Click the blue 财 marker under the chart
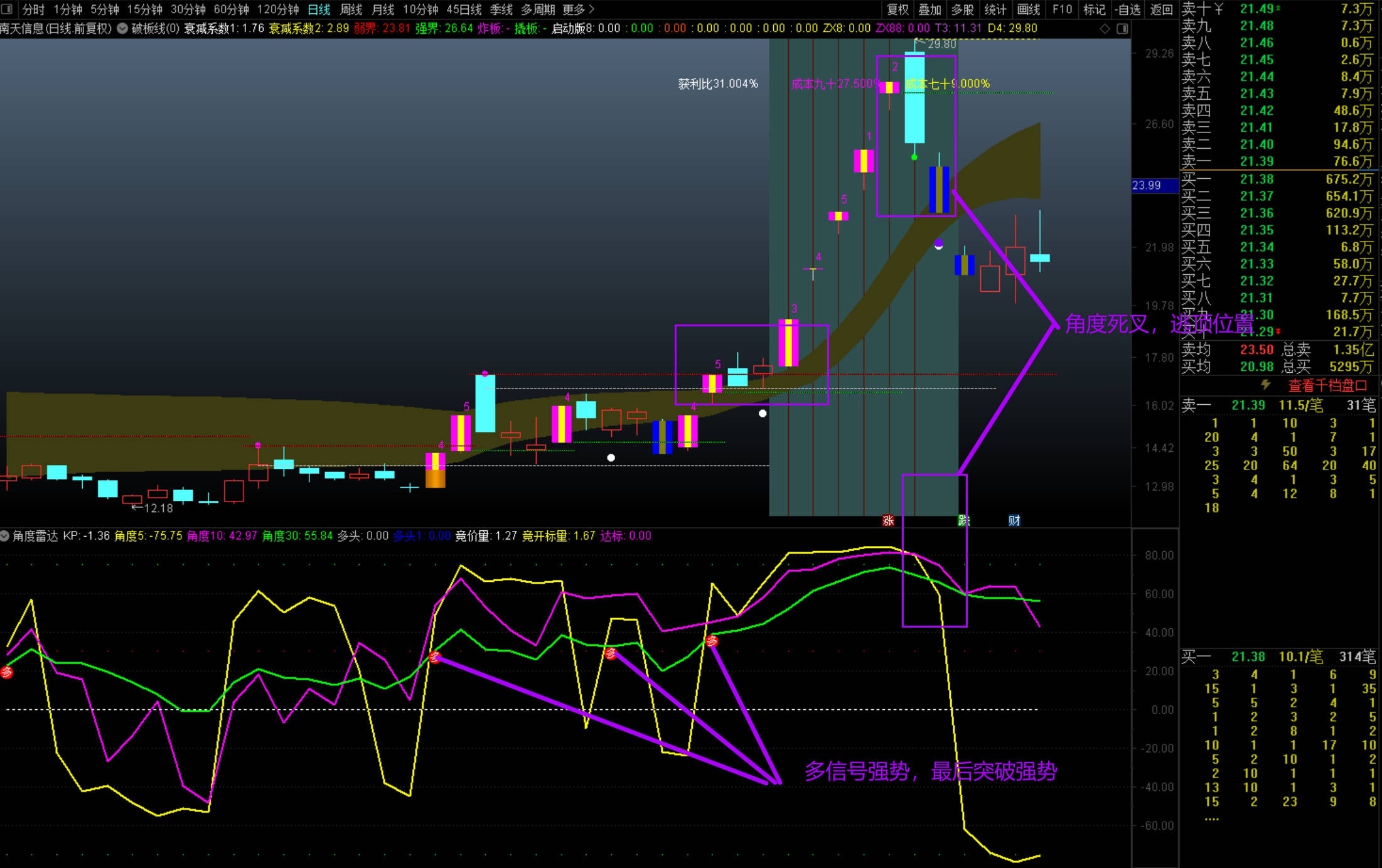The image size is (1382, 868). 1014,520
